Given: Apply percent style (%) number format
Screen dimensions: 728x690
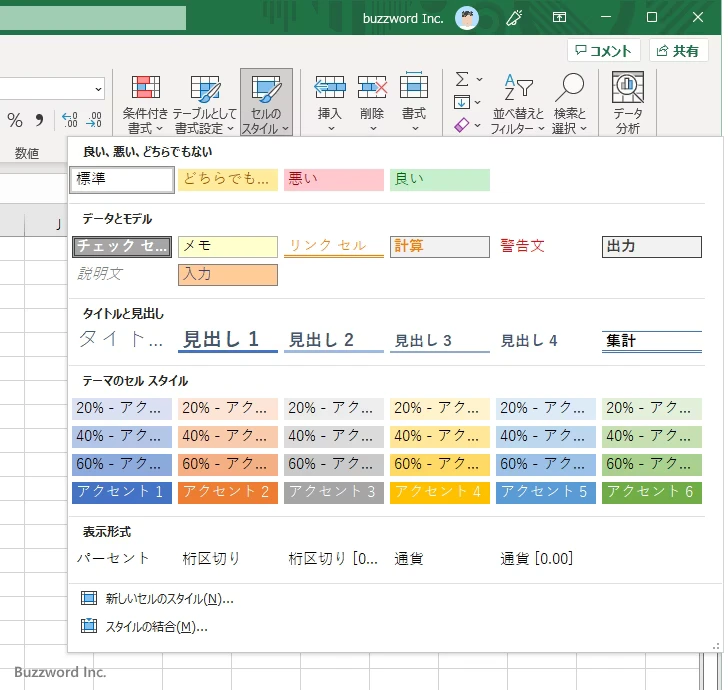Looking at the screenshot, I should coord(15,120).
